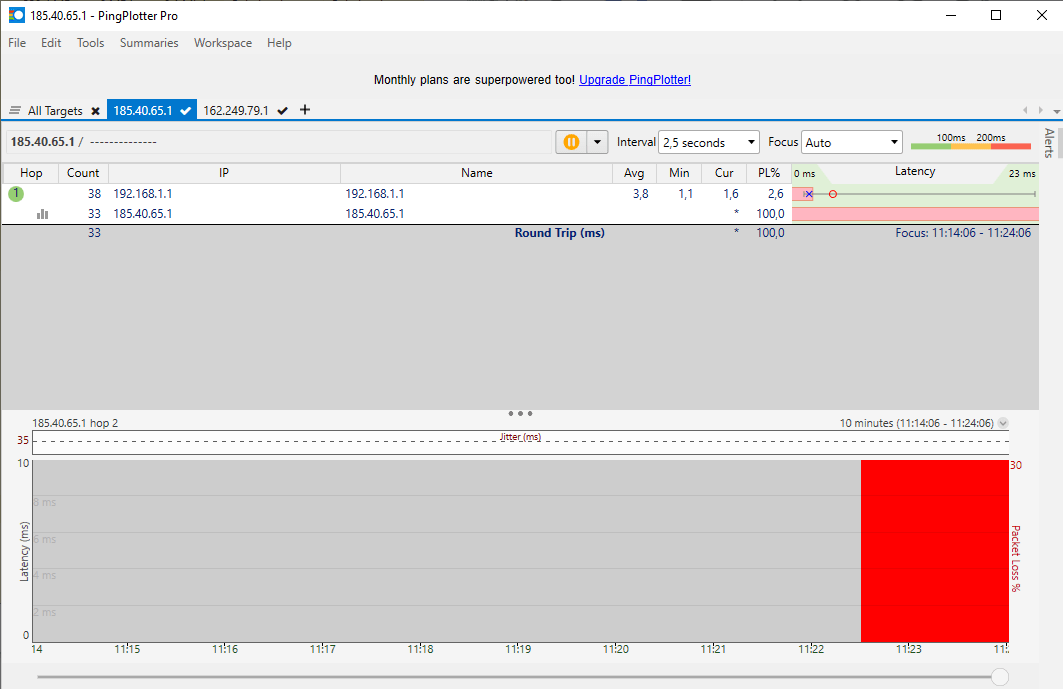Click the checkmark on the 185.40.65.1 tab
This screenshot has height=689, width=1063.
pos(186,111)
